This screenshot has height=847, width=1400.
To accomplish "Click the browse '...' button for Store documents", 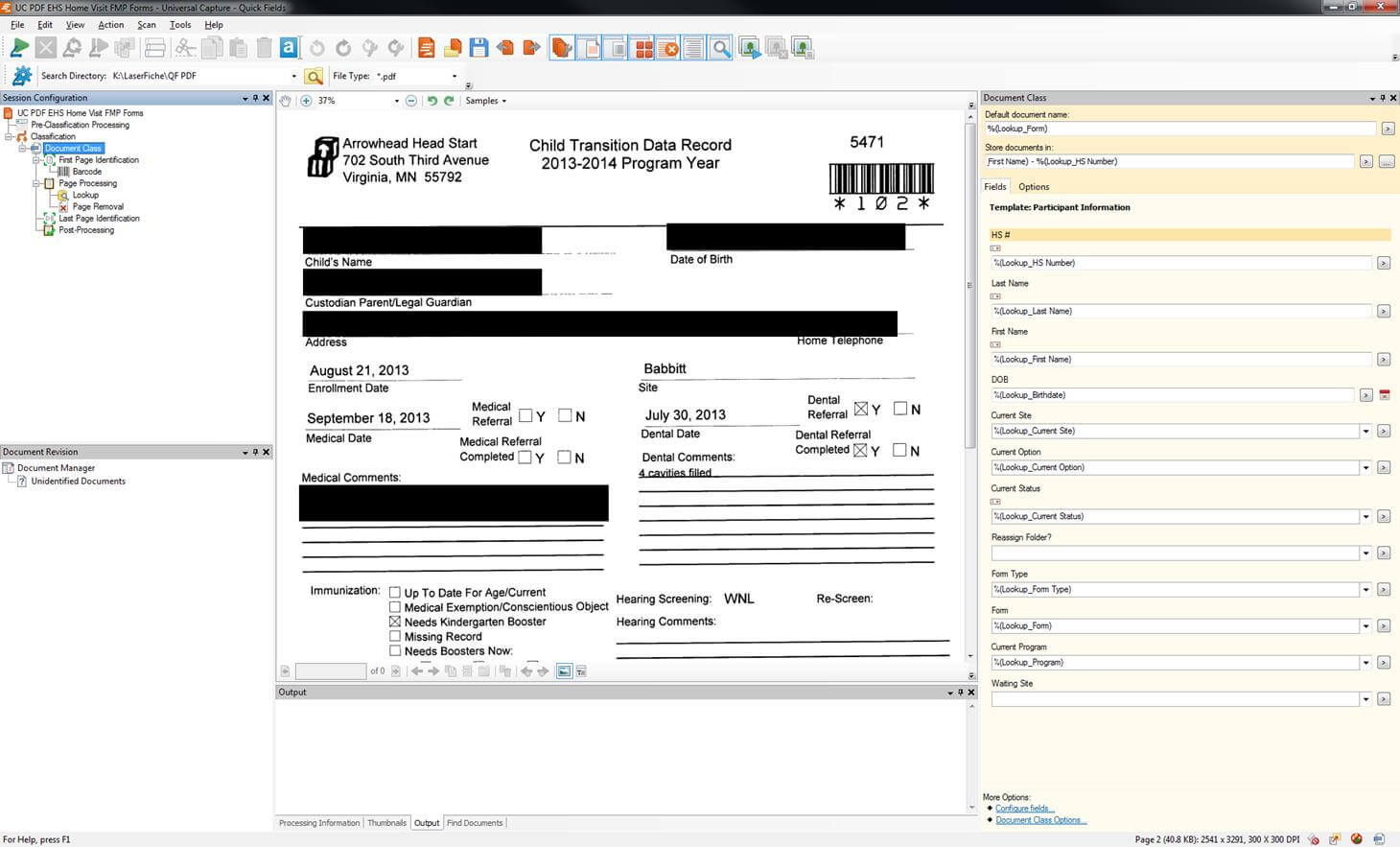I will [1386, 162].
